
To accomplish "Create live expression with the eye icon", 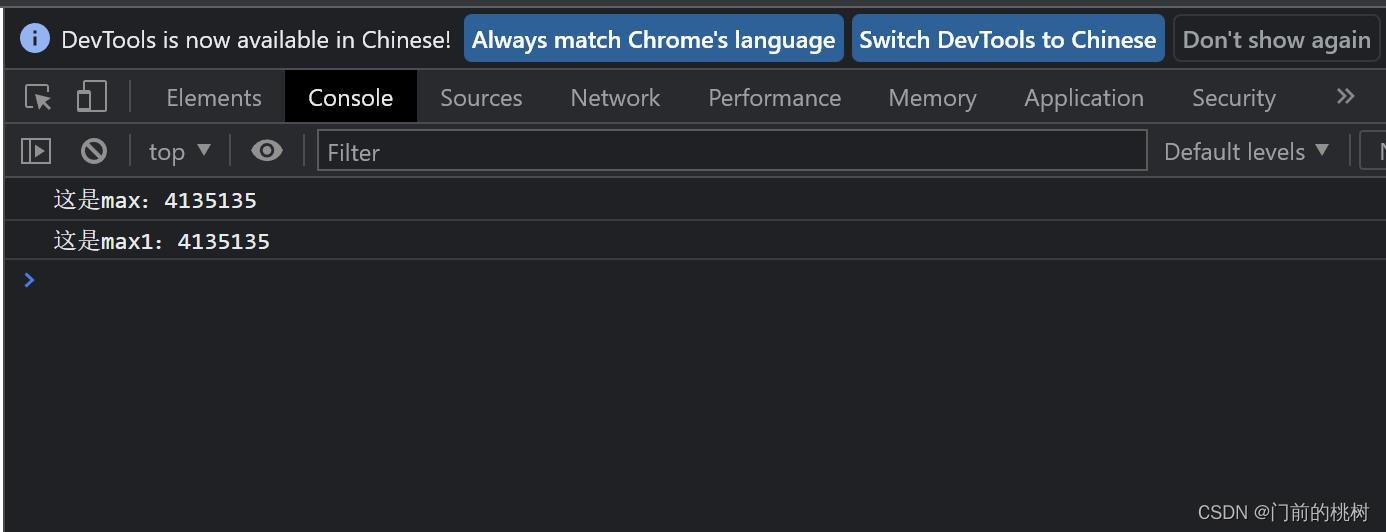I will pos(267,151).
